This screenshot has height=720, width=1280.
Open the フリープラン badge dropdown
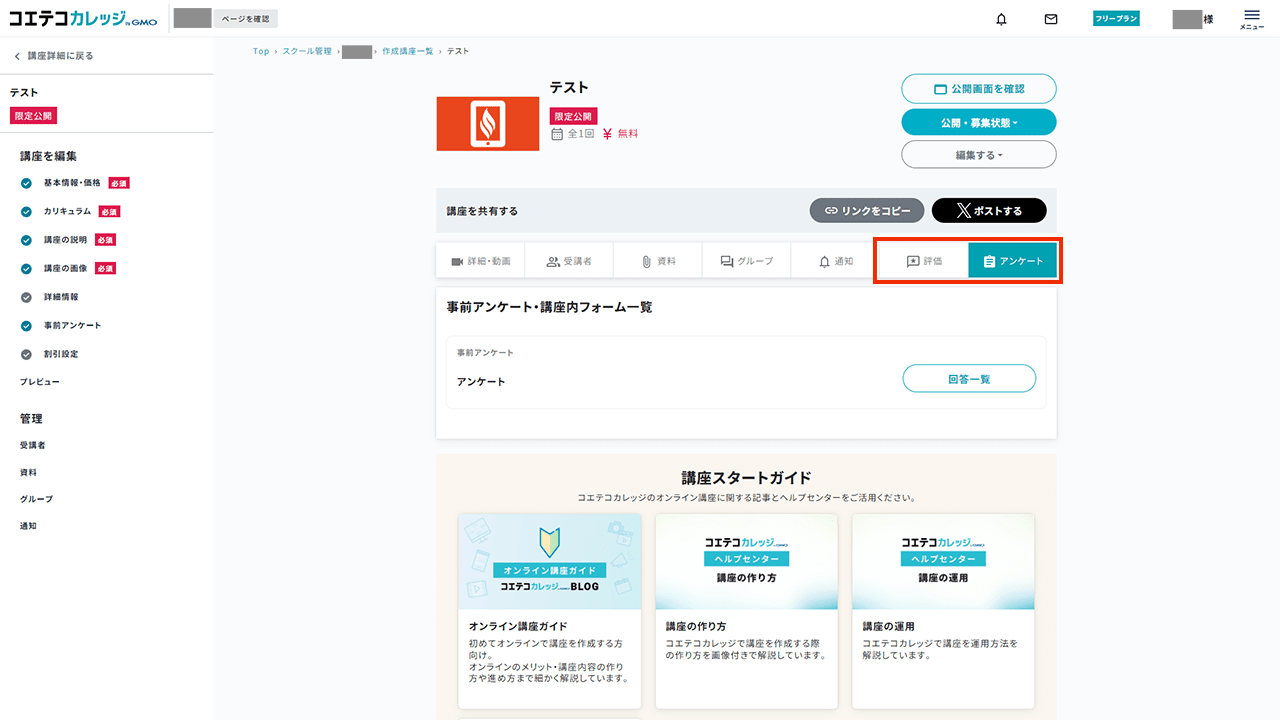point(1115,18)
